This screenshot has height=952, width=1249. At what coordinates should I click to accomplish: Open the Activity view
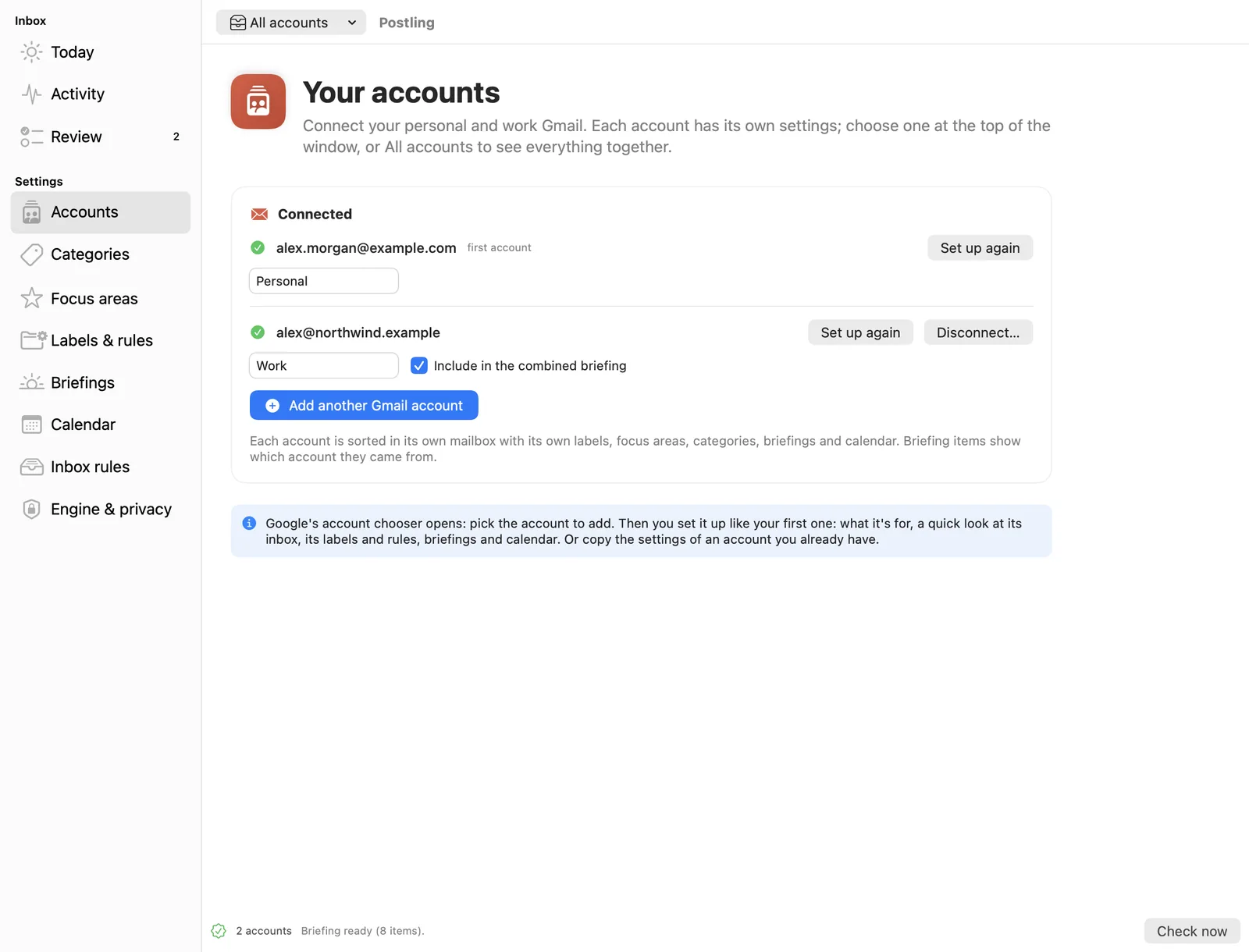(x=100, y=94)
